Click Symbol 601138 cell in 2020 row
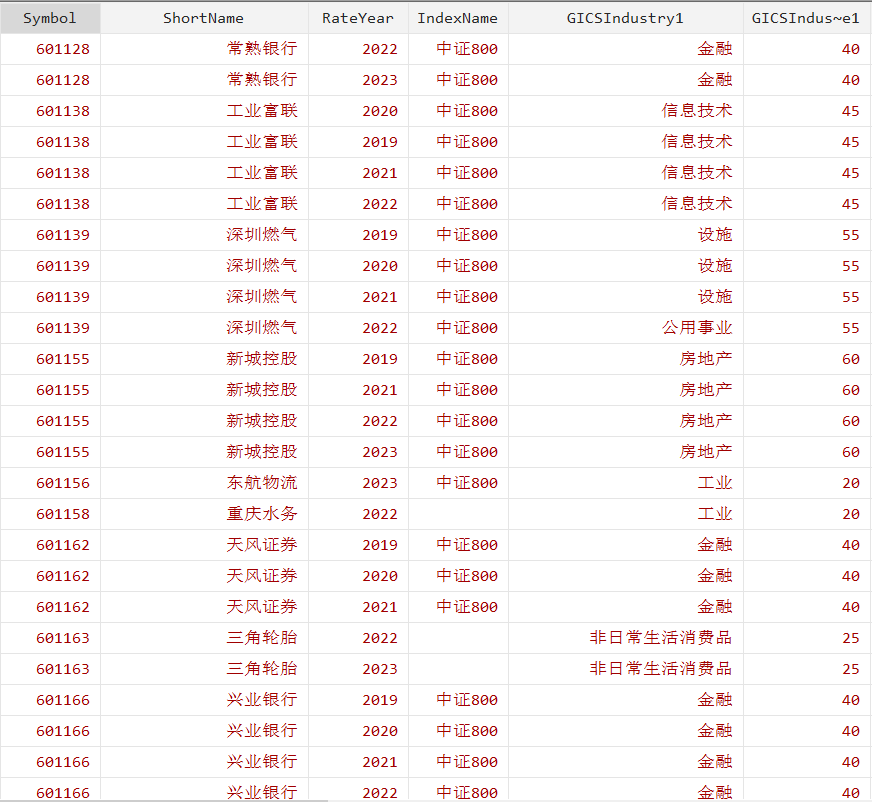 coord(50,111)
